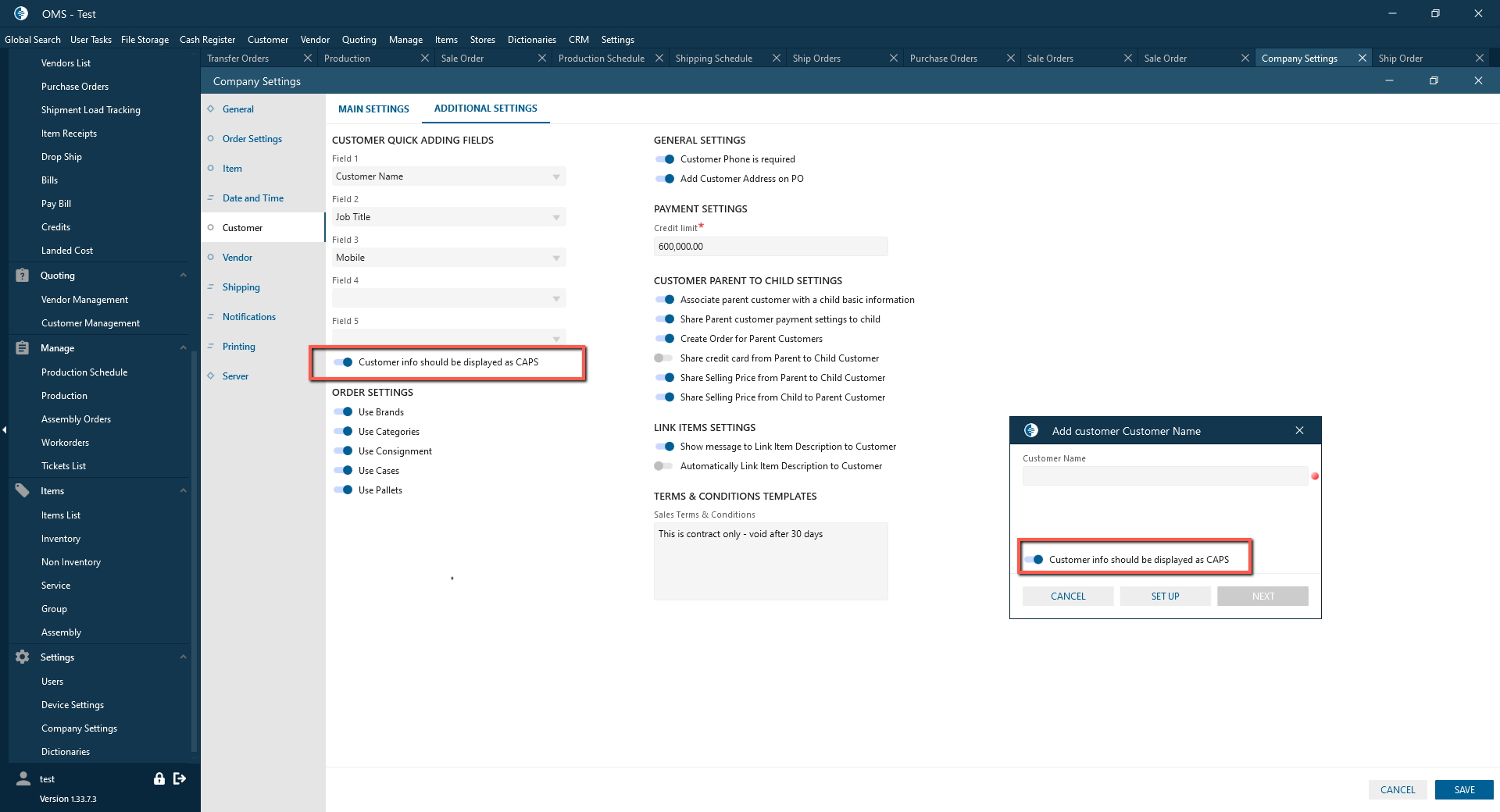Switch to MAIN SETTINGS tab
The image size is (1500, 812).
point(373,109)
